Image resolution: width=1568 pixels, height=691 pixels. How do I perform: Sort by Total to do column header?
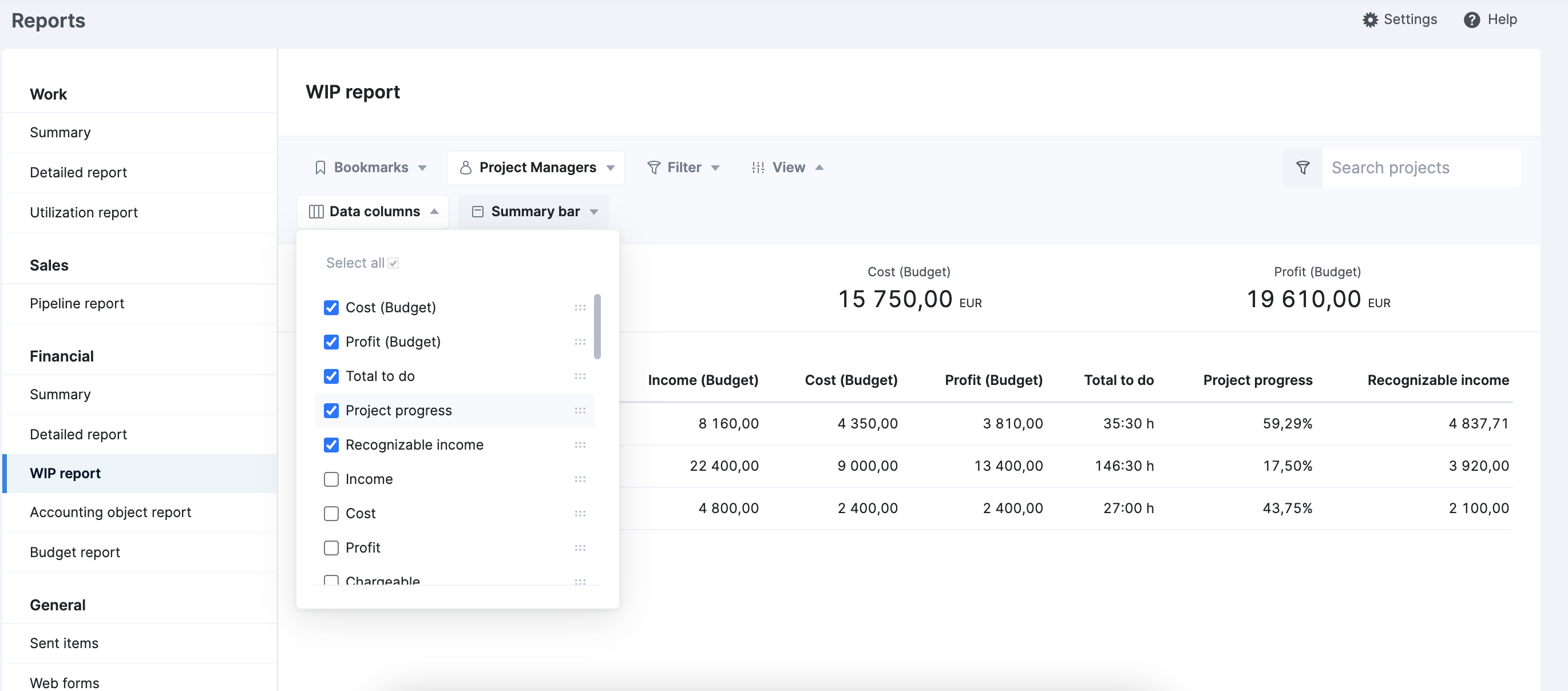pyautogui.click(x=1119, y=380)
